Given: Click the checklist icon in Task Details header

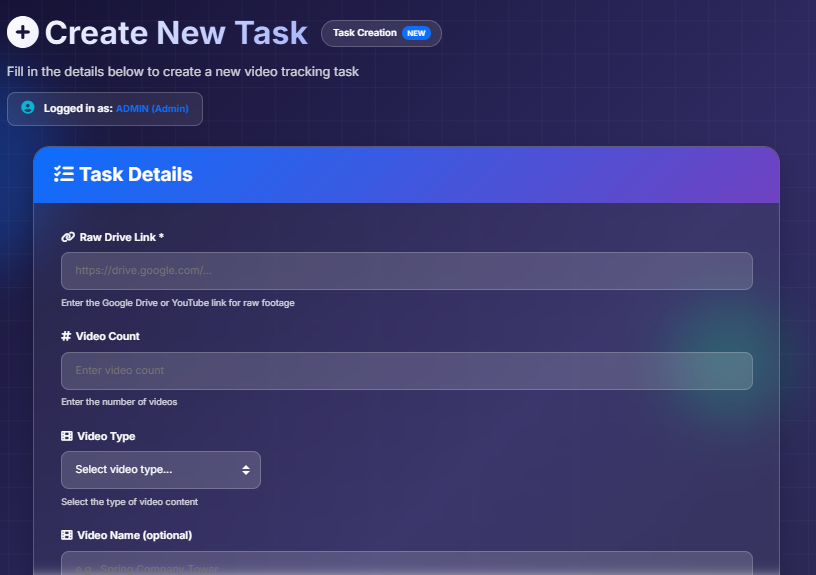Looking at the screenshot, I should coord(64,174).
